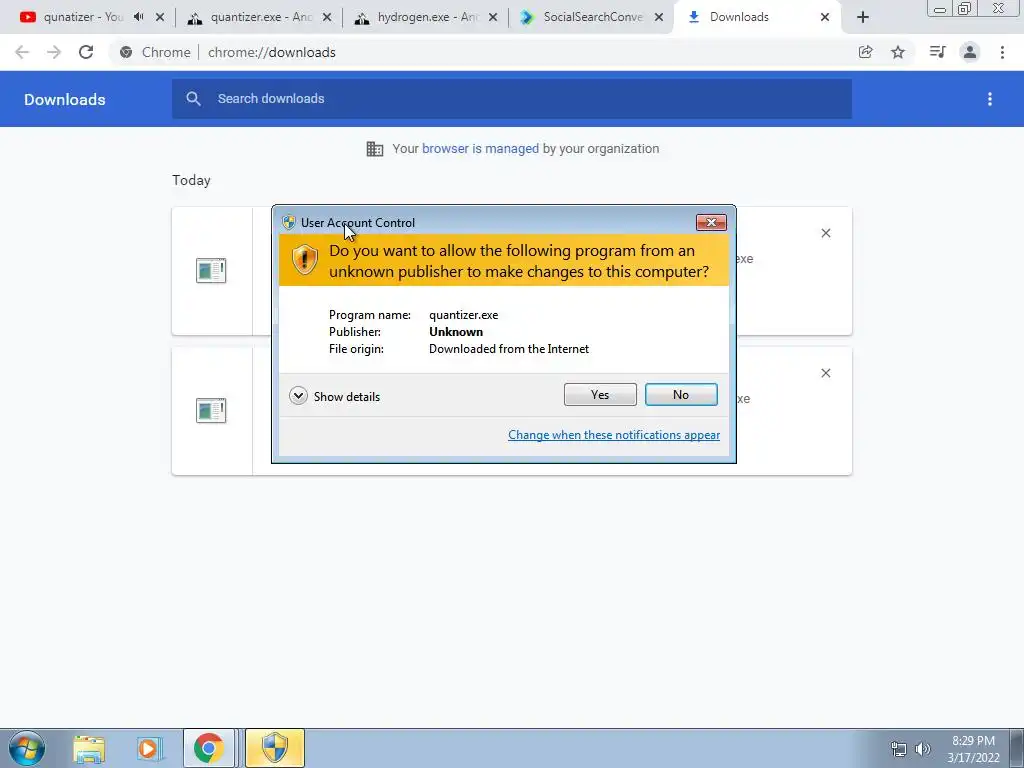Open the Chrome three-dot menu
Screen dimensions: 1024x768
[x=1002, y=52]
